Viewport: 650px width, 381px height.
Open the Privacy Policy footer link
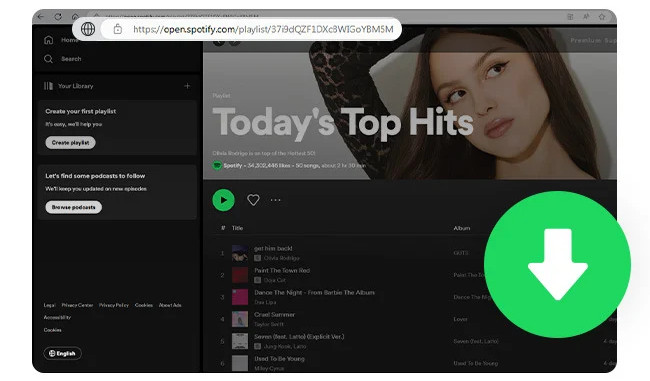(x=114, y=305)
